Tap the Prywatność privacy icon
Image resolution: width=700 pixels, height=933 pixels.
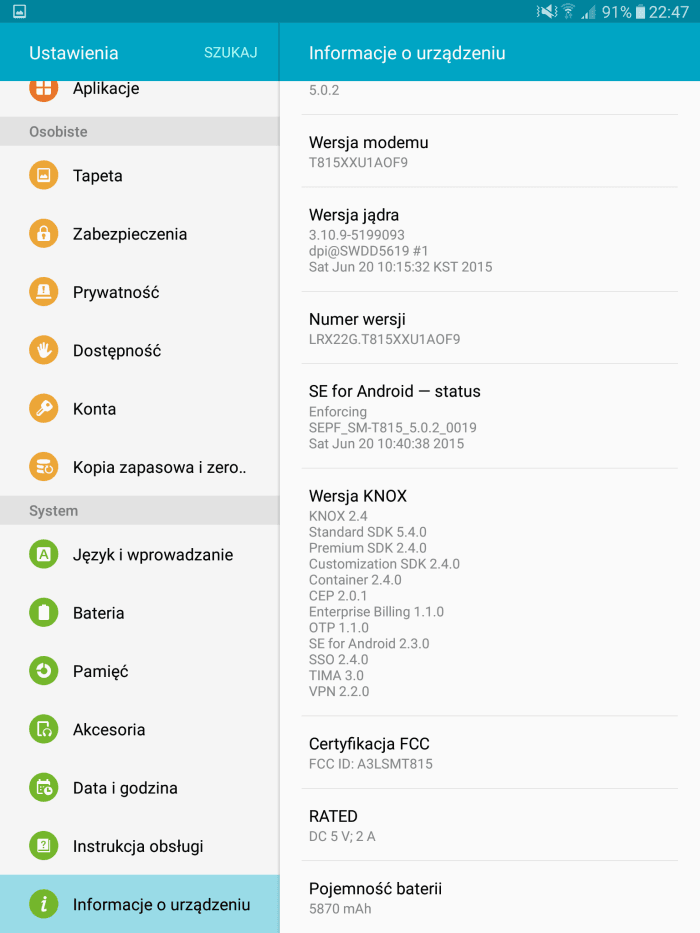click(x=43, y=292)
